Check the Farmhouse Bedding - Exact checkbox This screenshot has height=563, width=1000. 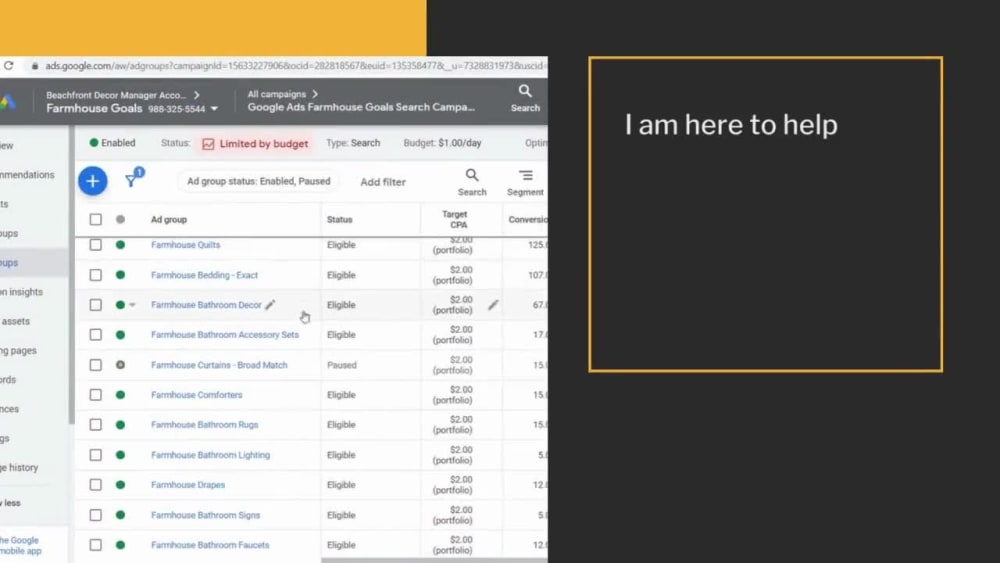(x=96, y=275)
